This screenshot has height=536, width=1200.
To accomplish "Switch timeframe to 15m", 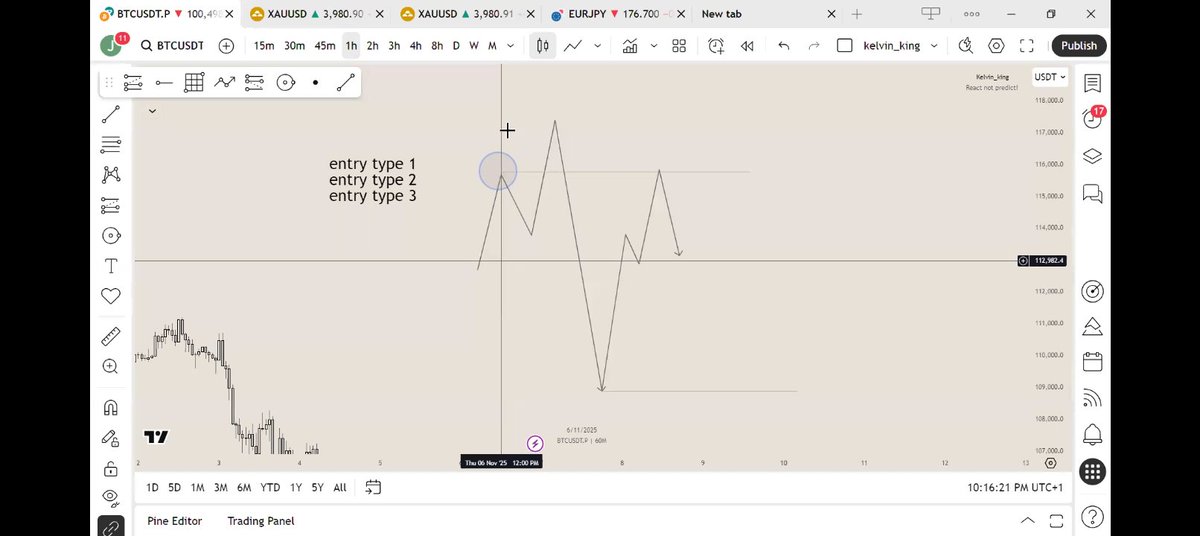I will 264,46.
